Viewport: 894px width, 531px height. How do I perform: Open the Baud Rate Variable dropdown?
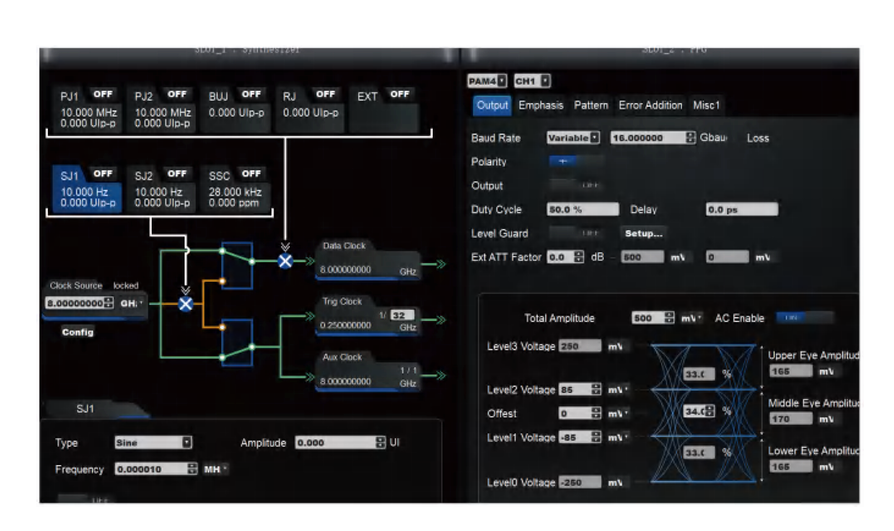click(573, 137)
